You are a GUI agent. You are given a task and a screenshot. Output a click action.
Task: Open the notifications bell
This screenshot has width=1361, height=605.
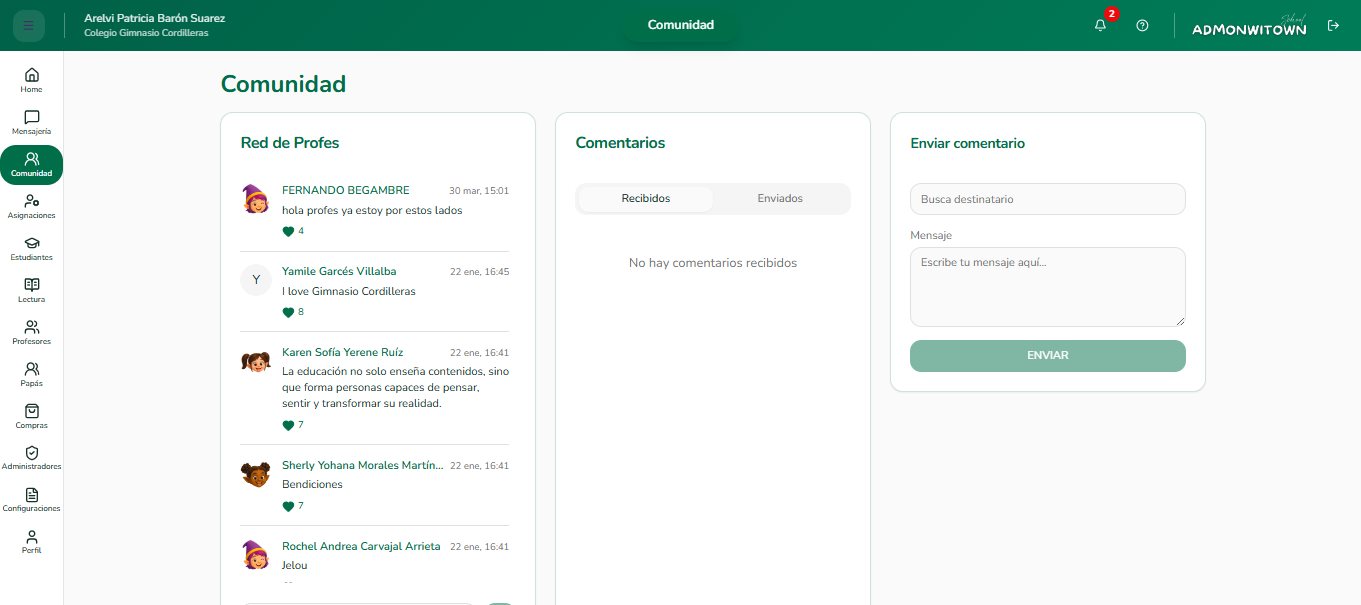[x=1100, y=25]
